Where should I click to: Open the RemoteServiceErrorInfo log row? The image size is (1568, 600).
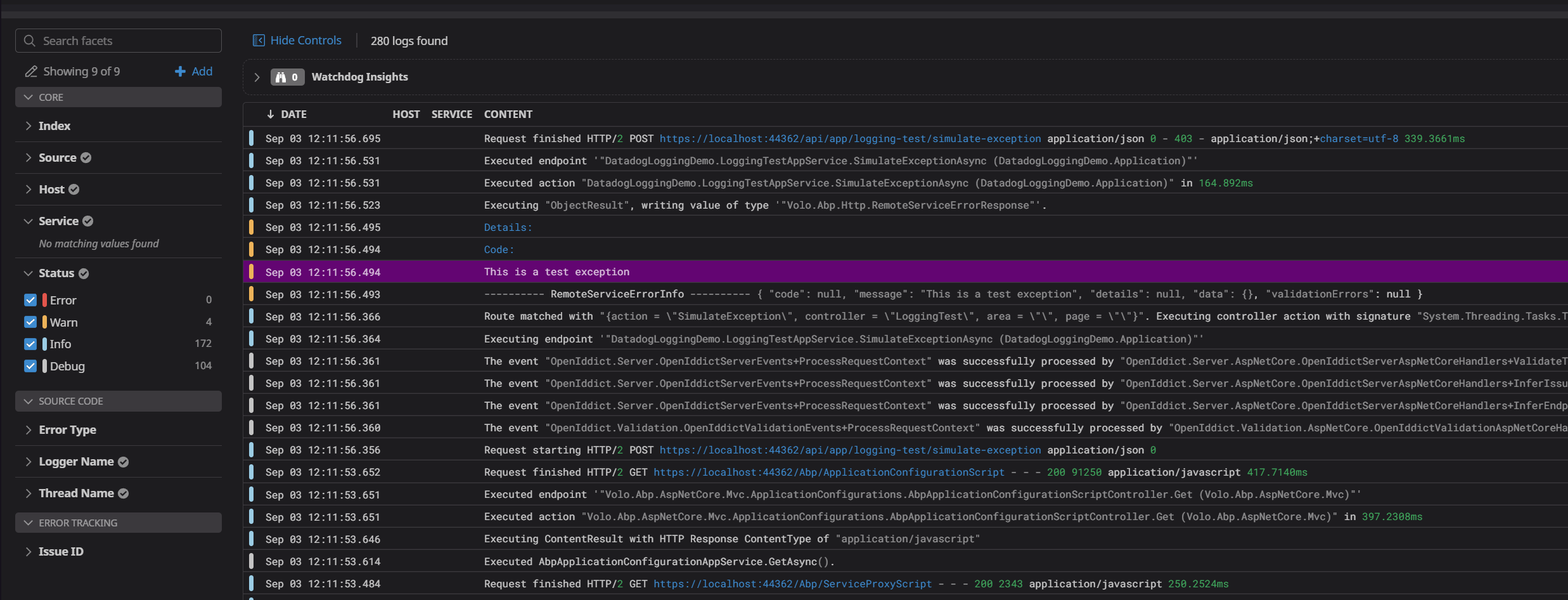[x=906, y=294]
